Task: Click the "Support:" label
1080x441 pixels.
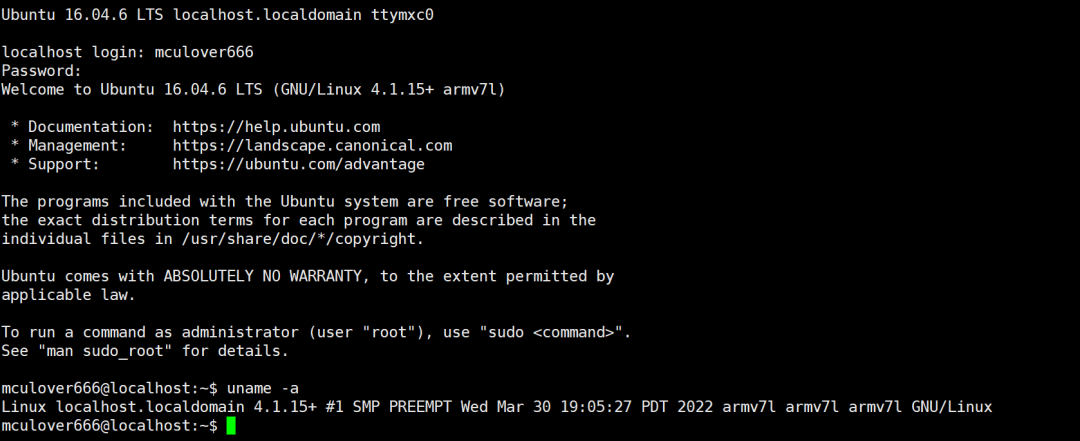Action: 64,164
